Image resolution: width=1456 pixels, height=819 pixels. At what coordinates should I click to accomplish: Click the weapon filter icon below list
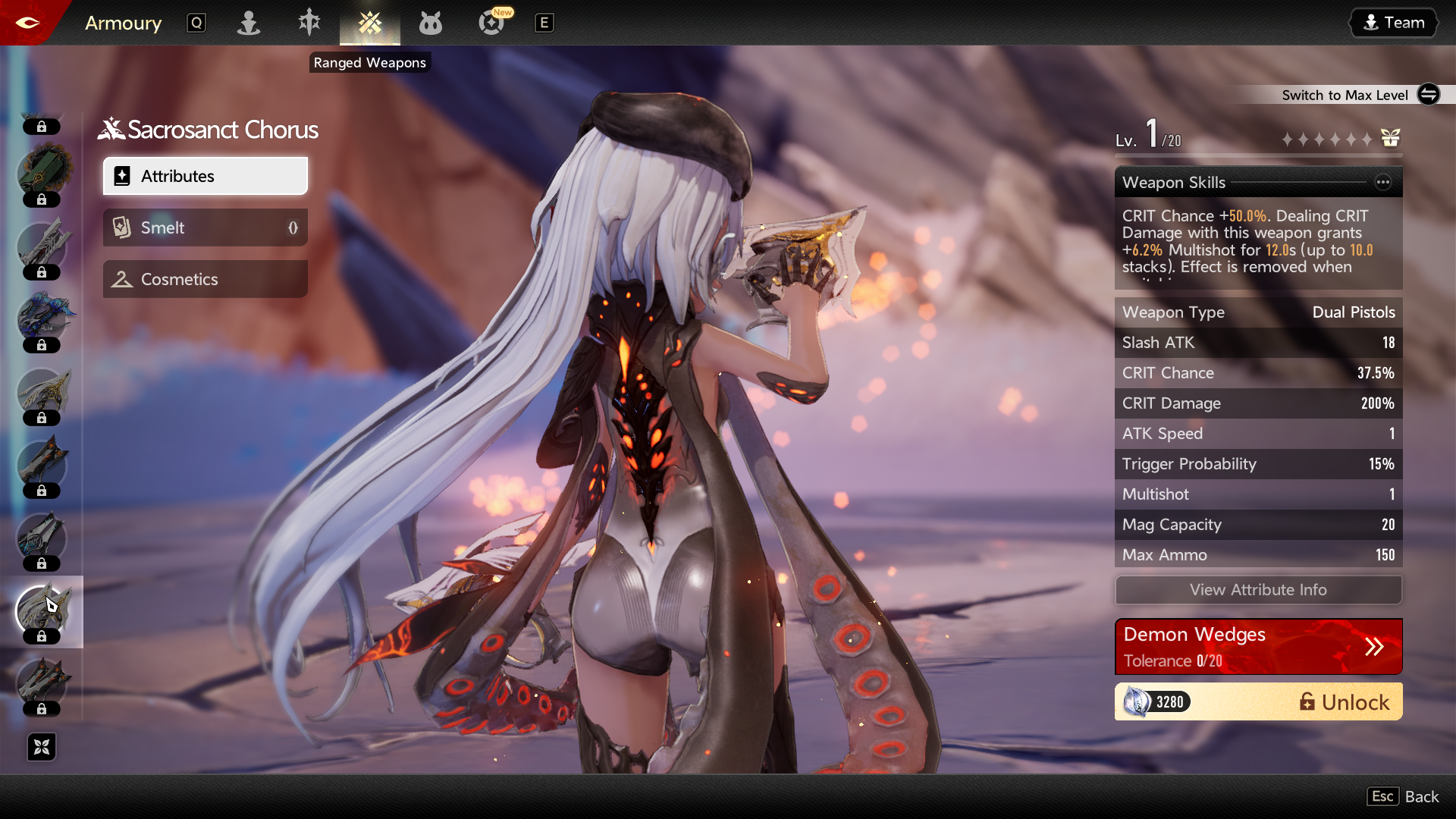42,747
